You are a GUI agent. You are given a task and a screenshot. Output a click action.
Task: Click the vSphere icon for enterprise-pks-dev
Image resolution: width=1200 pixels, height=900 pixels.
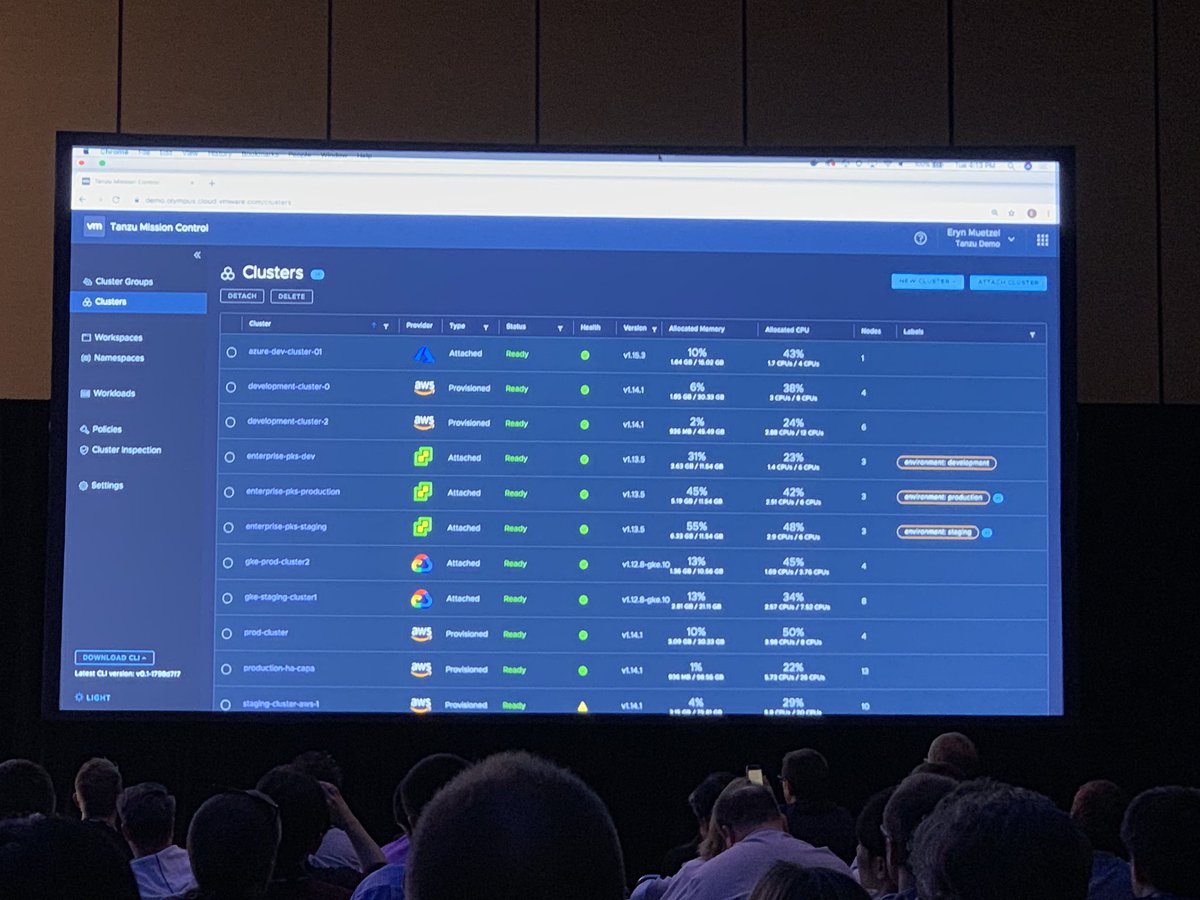(x=423, y=457)
